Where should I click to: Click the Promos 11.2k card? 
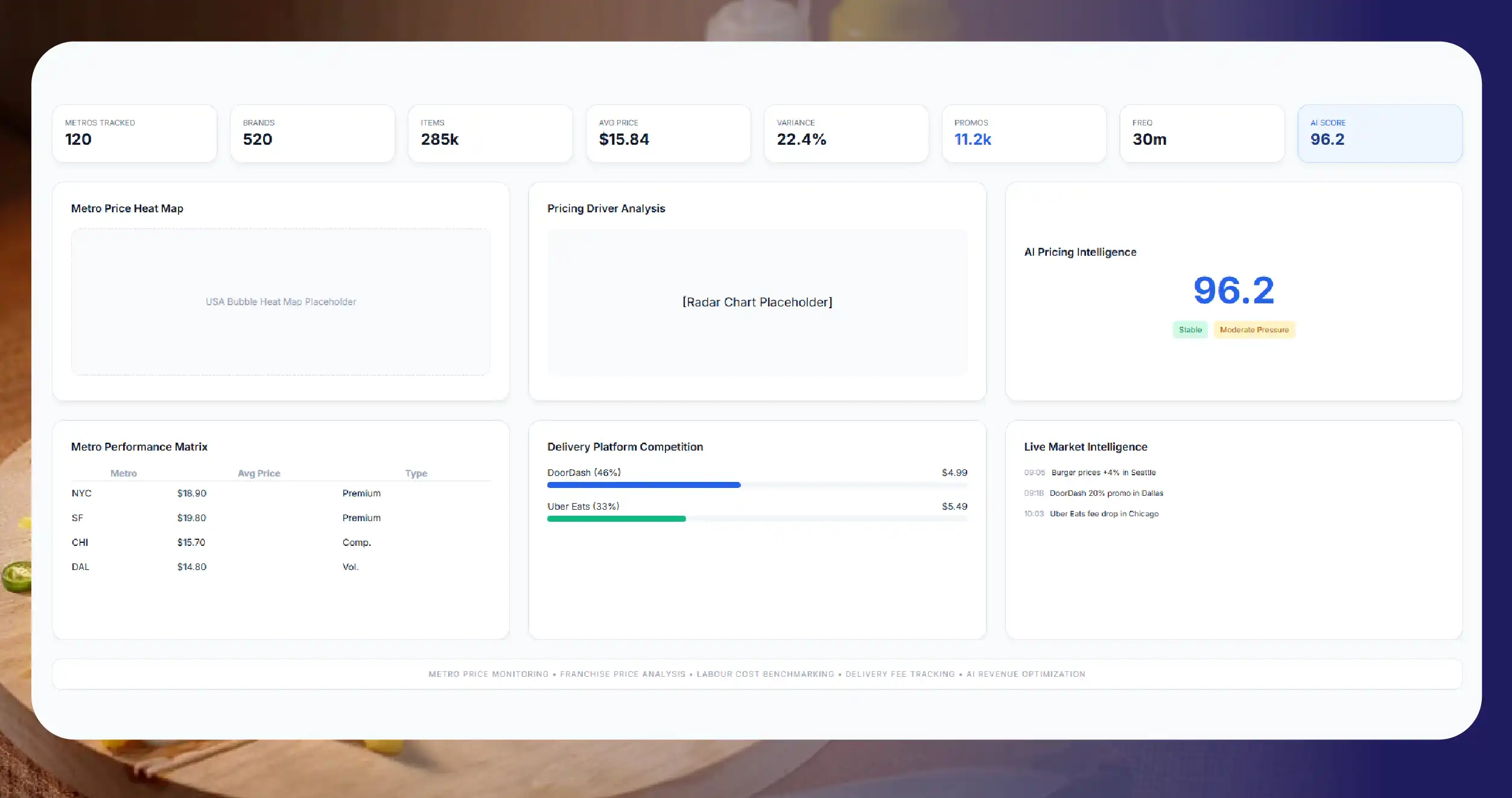[x=1024, y=133]
